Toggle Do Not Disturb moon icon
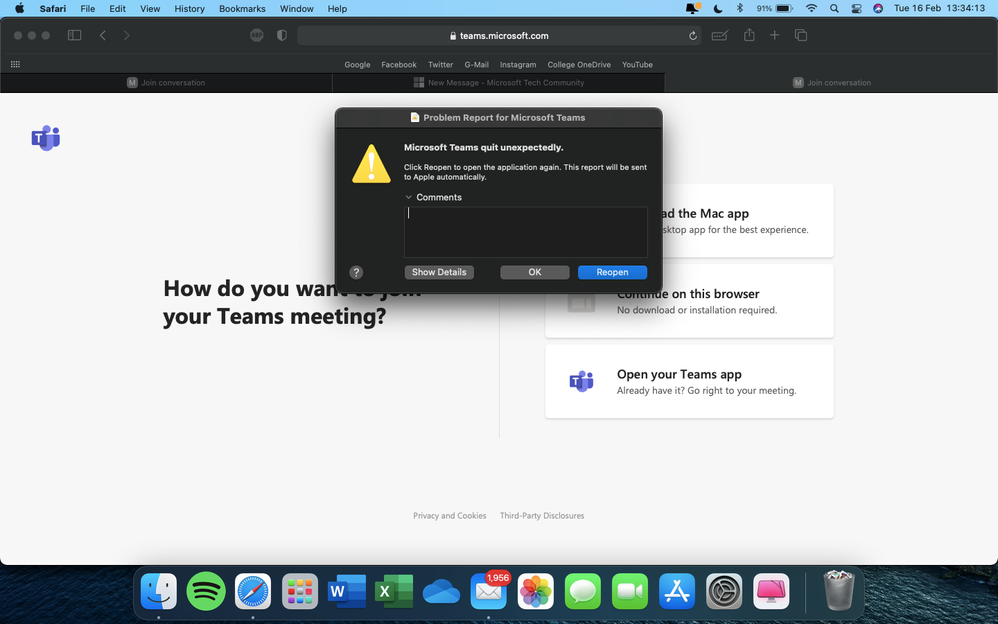Viewport: 998px width, 624px height. point(718,8)
